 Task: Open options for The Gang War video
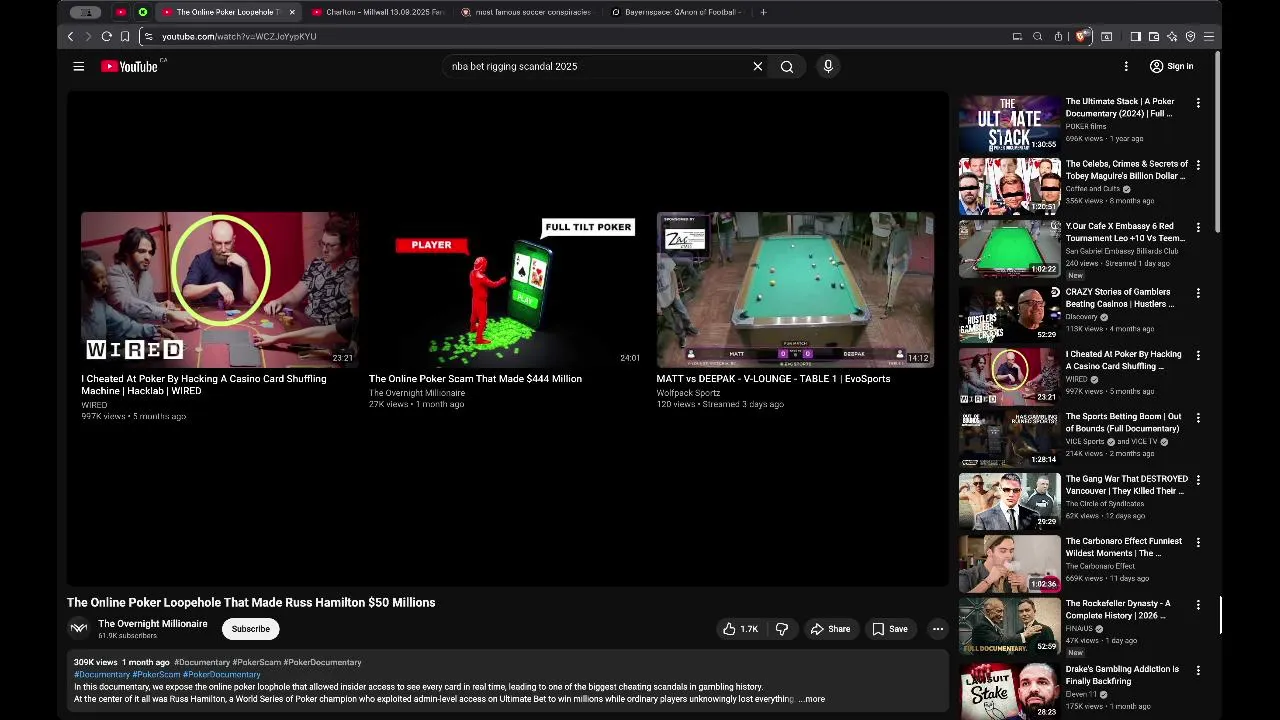coord(1198,480)
